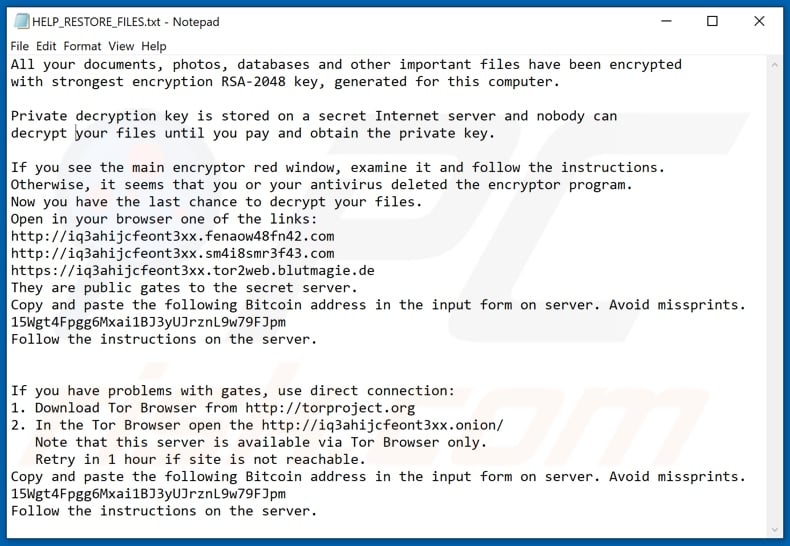Screen dimensions: 790x546
Task: Open the Edit menu
Action: [46, 46]
